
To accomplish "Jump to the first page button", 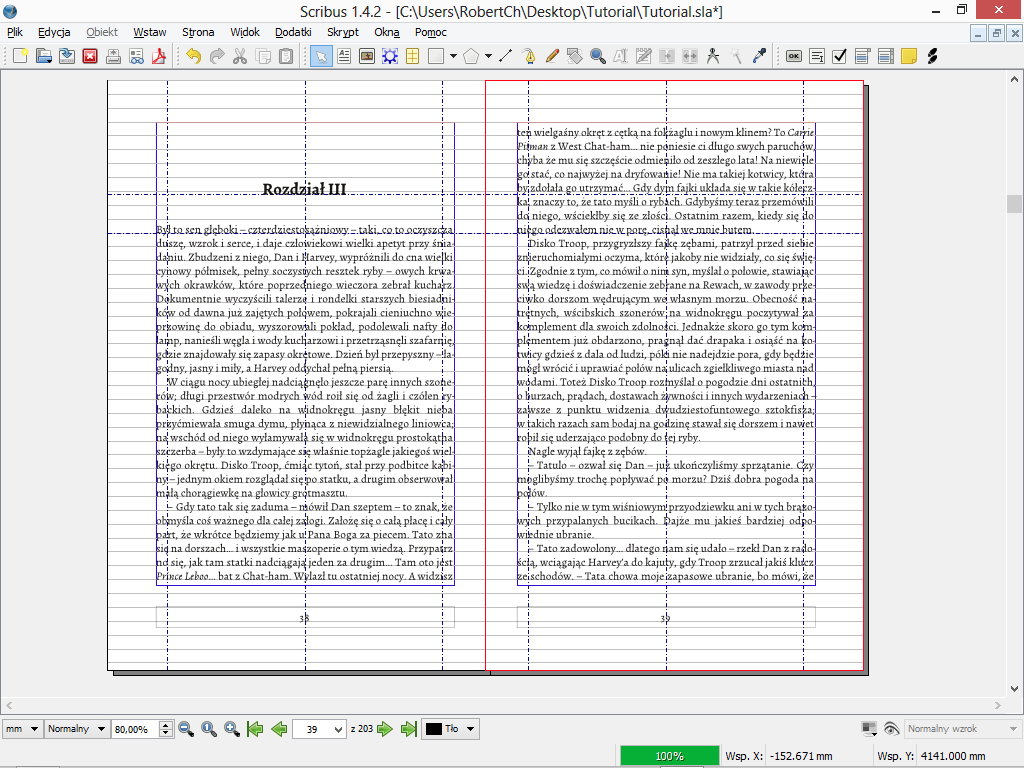I will pyautogui.click(x=256, y=729).
